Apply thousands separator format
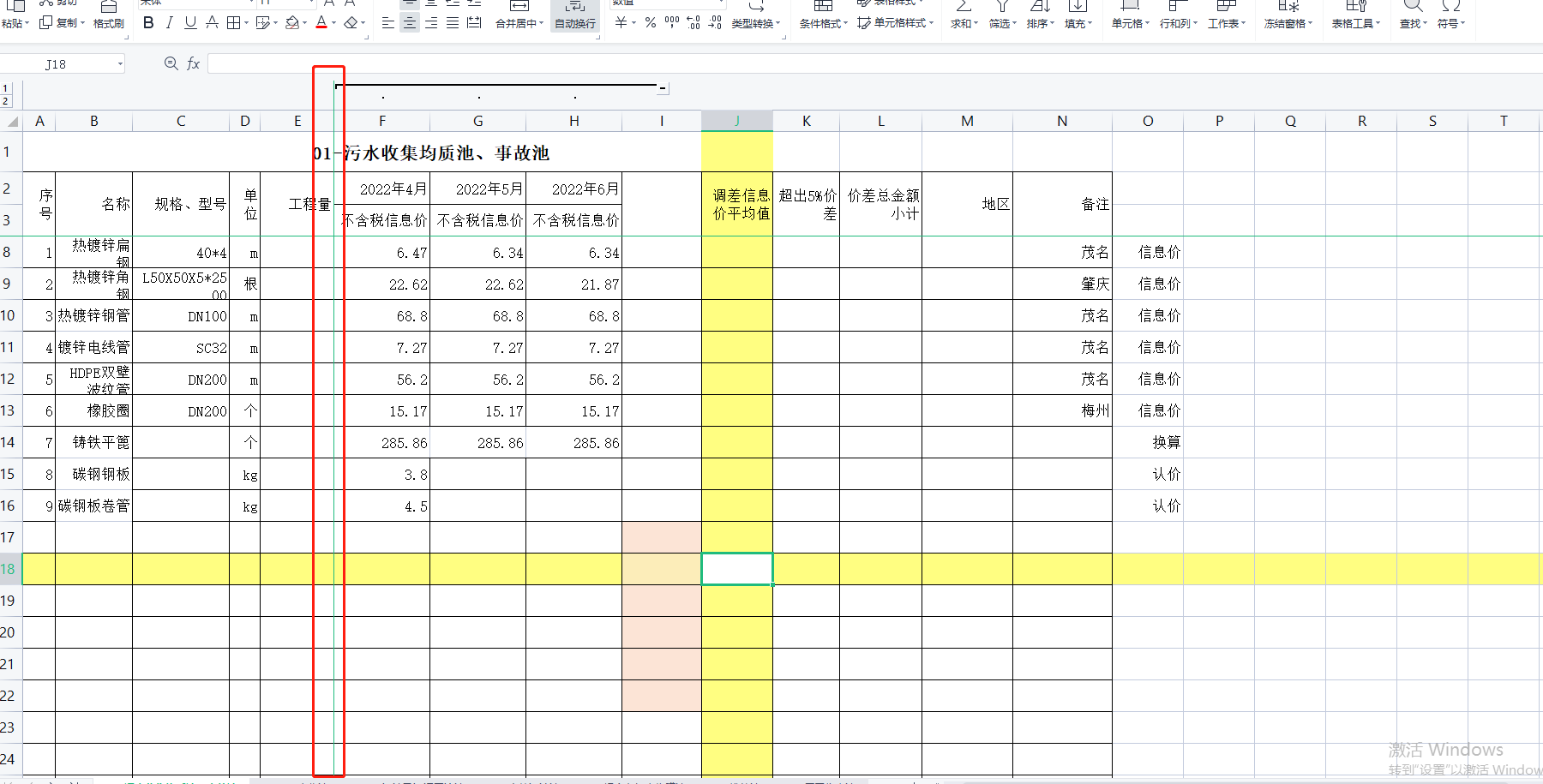Viewport: 1543px width, 784px height. click(672, 23)
